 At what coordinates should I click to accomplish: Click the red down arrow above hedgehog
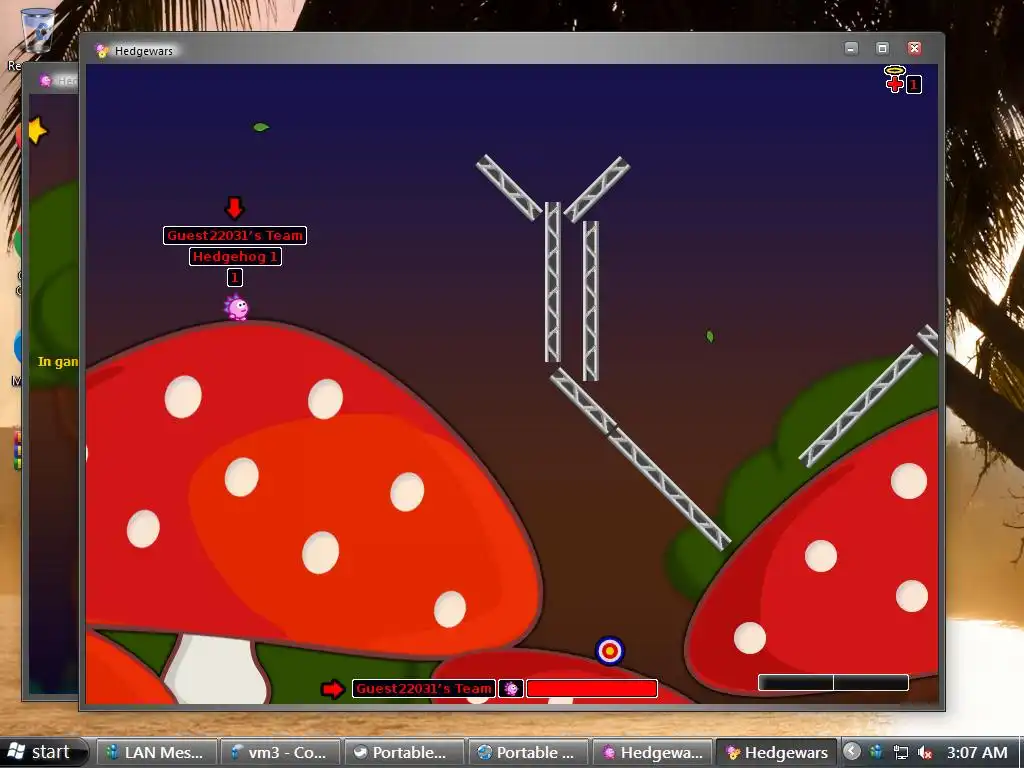click(234, 208)
